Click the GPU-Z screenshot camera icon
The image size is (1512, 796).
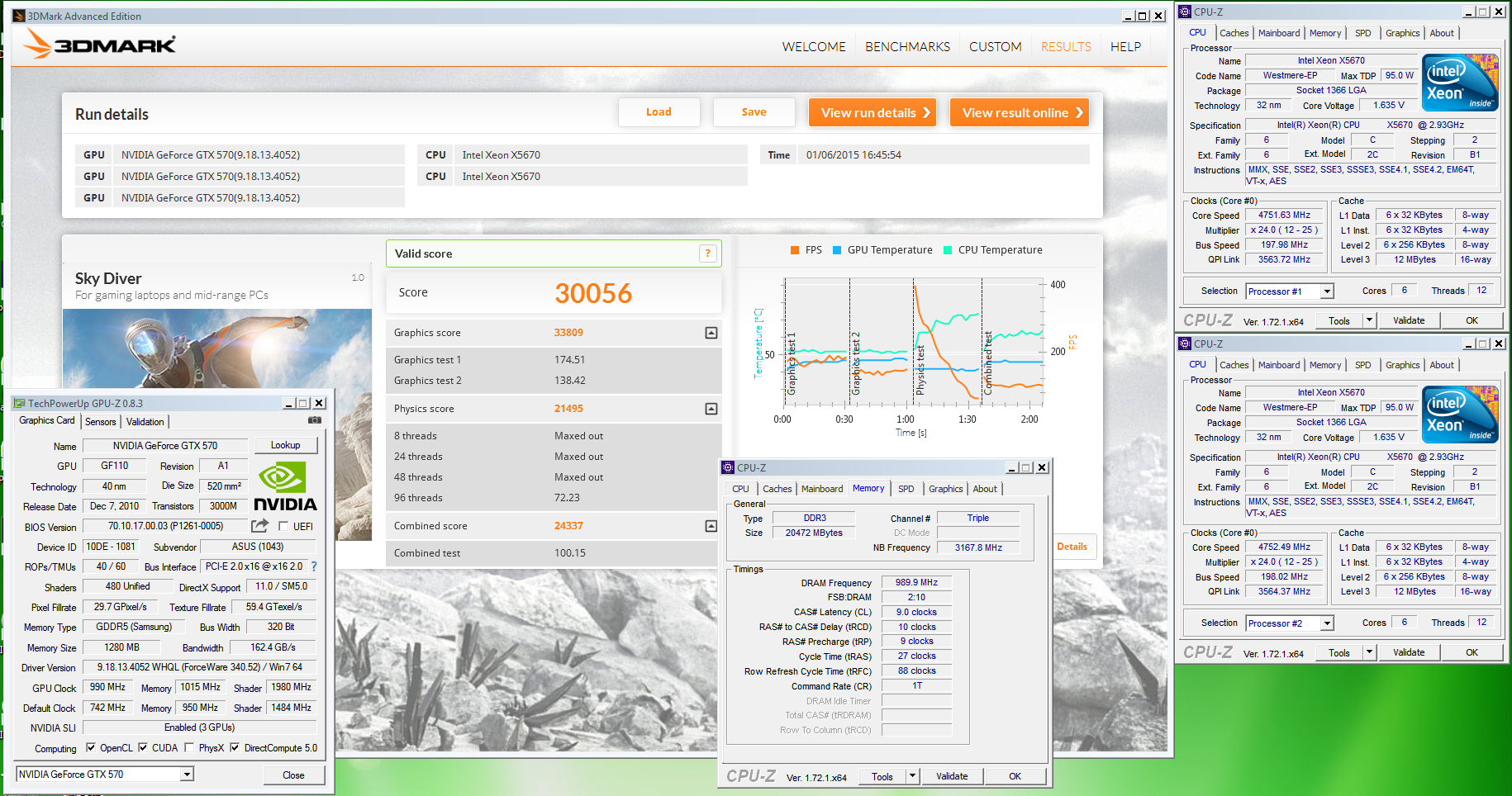click(x=315, y=420)
